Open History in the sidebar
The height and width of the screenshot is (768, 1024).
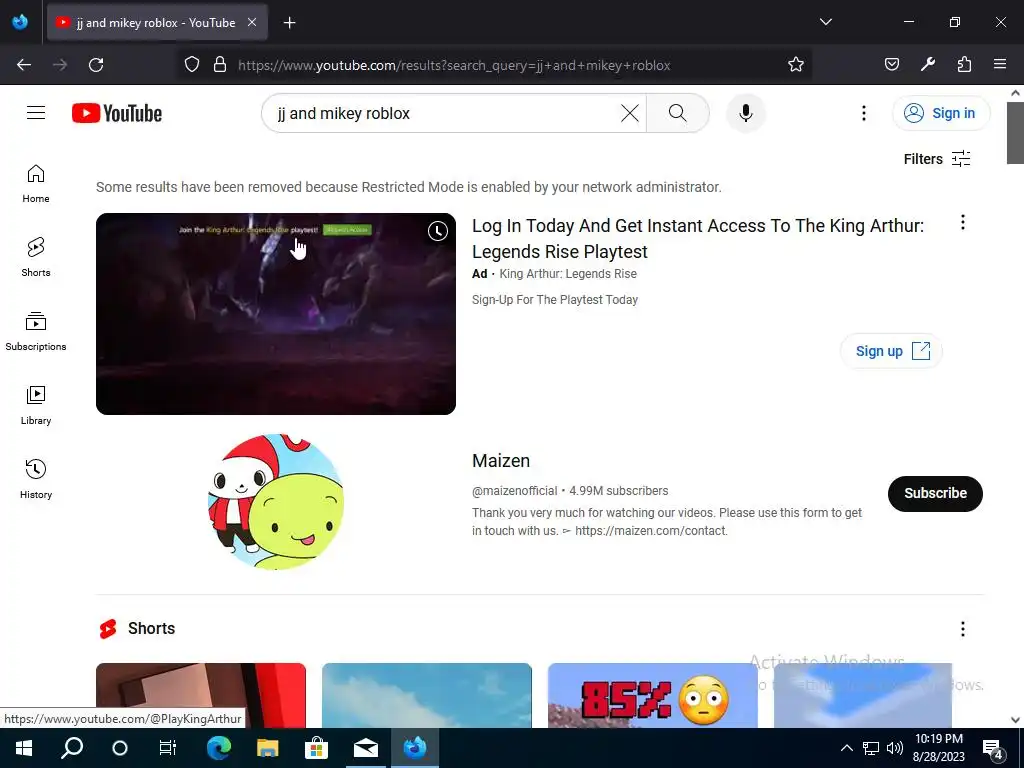click(x=36, y=479)
